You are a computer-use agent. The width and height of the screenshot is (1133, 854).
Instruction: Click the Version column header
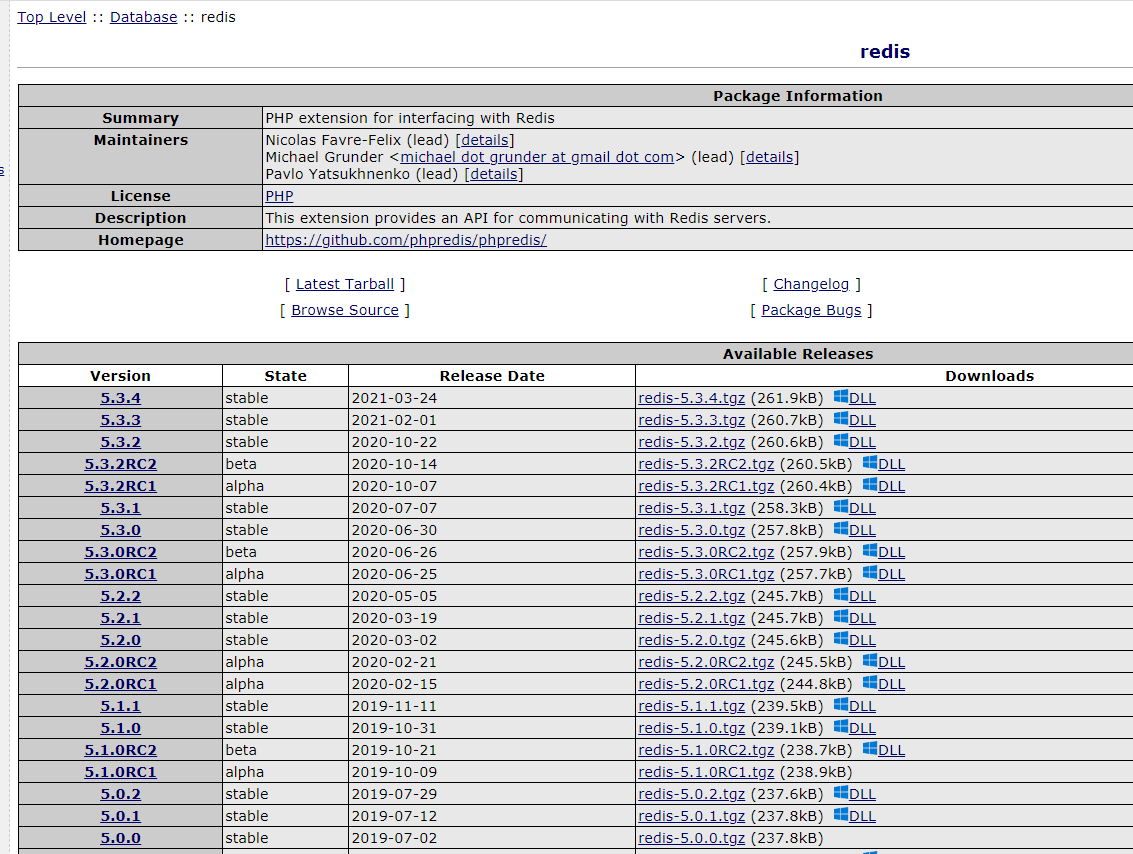pyautogui.click(x=120, y=376)
